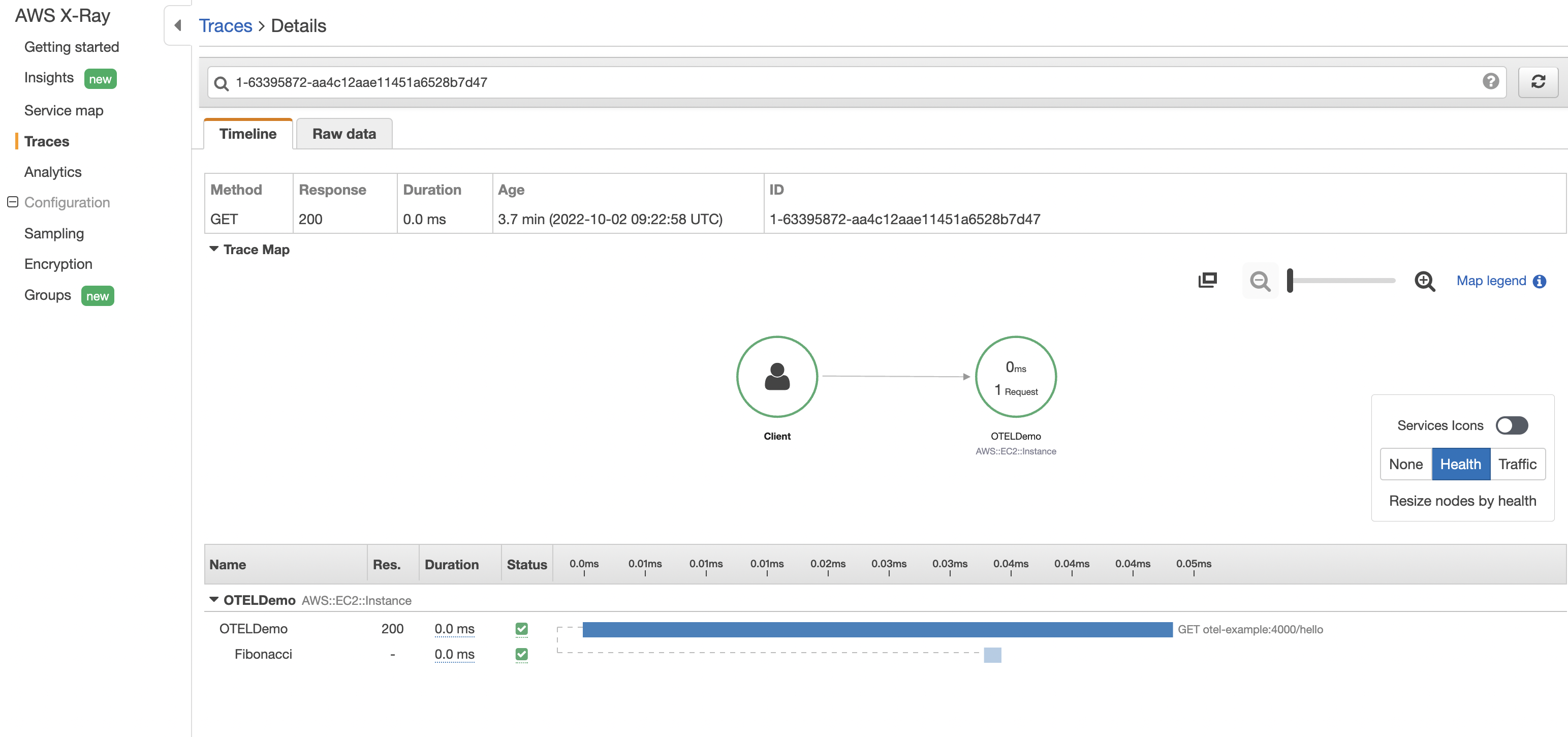Open the Map legend link
The width and height of the screenshot is (1568, 737).
click(x=1491, y=281)
